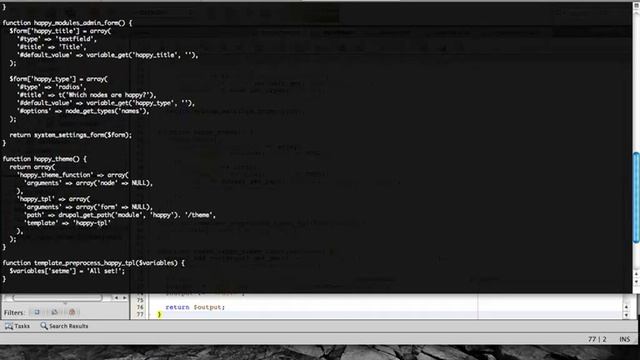Toggle the middle grey Filters icon

point(54,313)
